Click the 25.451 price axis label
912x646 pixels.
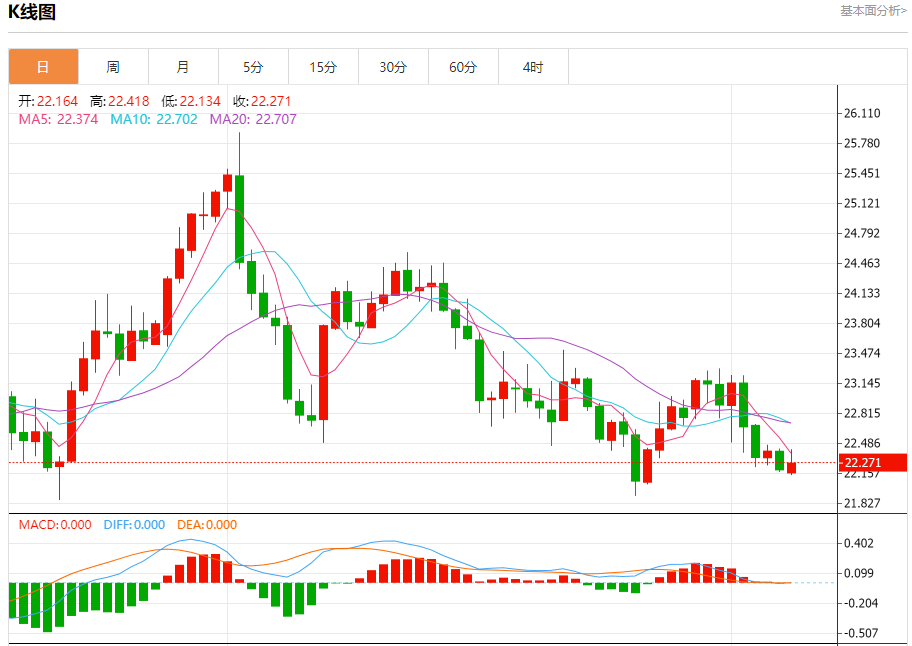862,173
